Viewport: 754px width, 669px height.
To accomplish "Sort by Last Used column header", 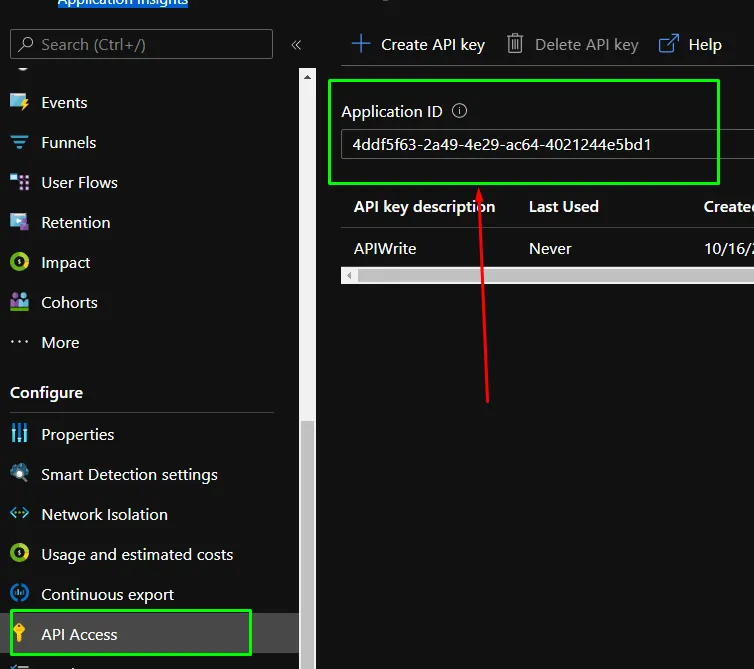I will 564,206.
